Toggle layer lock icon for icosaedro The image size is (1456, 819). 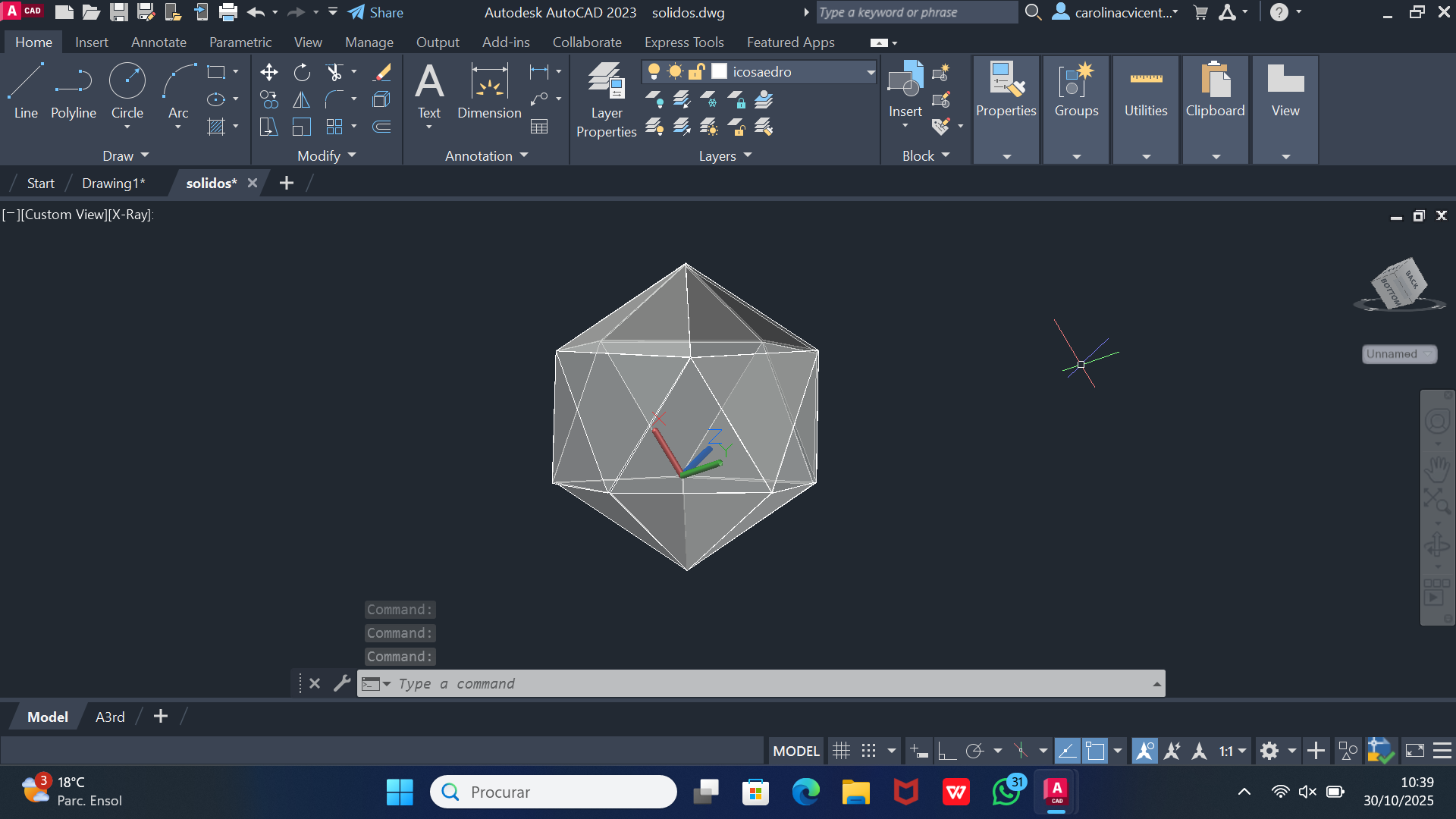click(x=696, y=71)
